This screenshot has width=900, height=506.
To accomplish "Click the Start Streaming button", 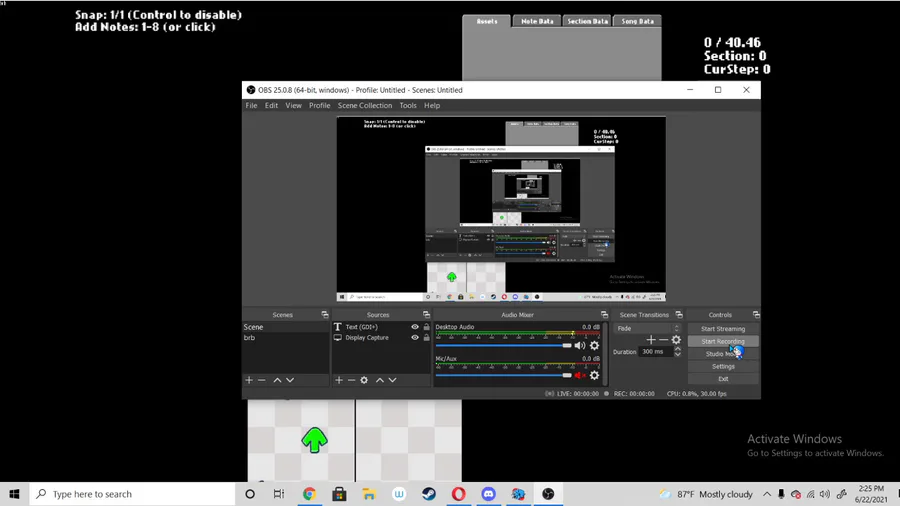I will (723, 329).
